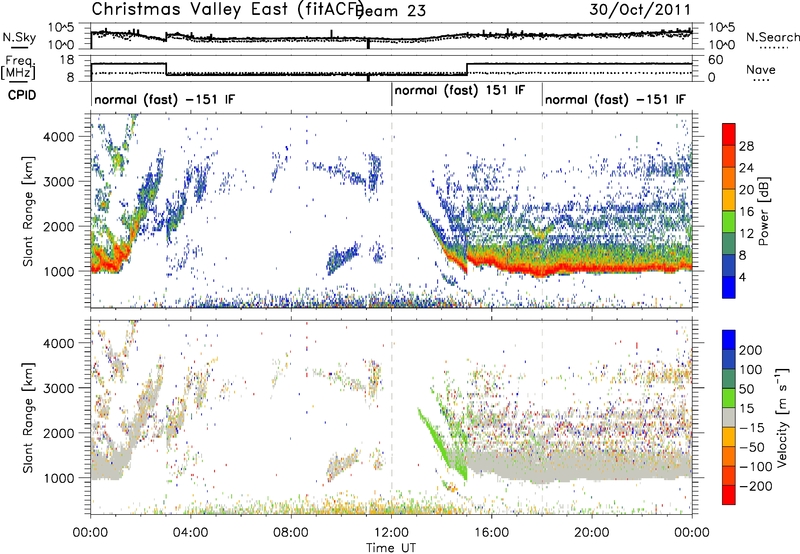Click the "24" value on the power color bar
The image size is (800, 554).
point(746,168)
